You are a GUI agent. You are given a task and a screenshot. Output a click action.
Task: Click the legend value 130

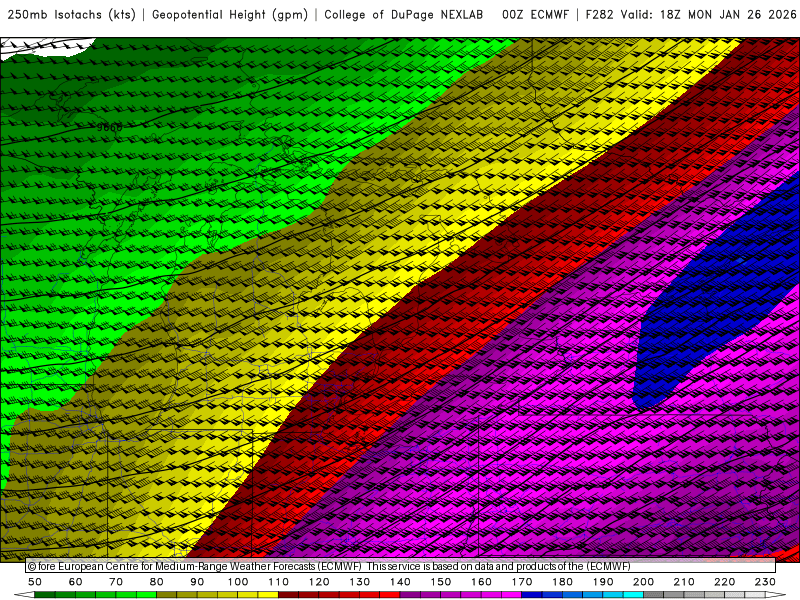(359, 582)
